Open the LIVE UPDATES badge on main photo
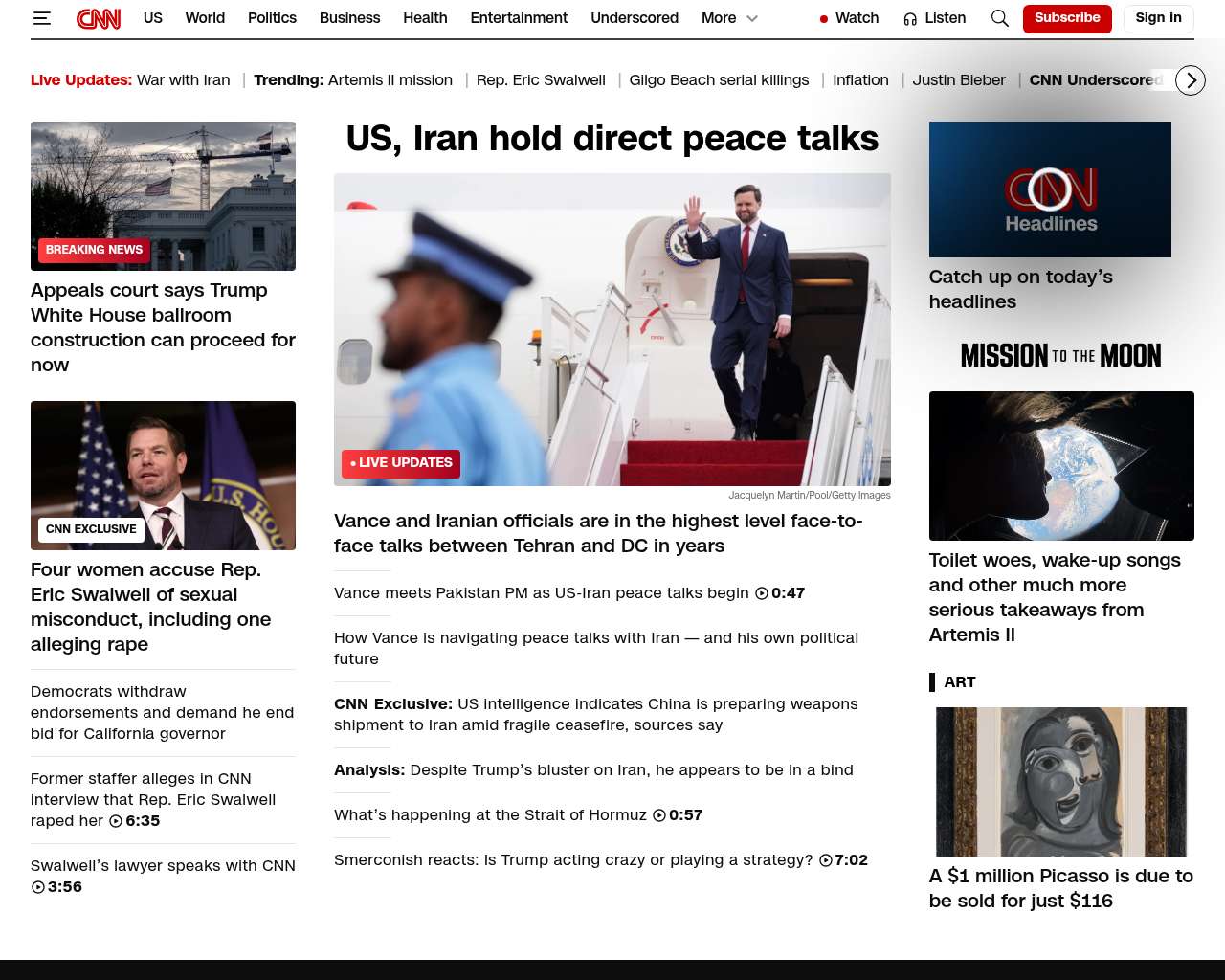 tap(401, 463)
